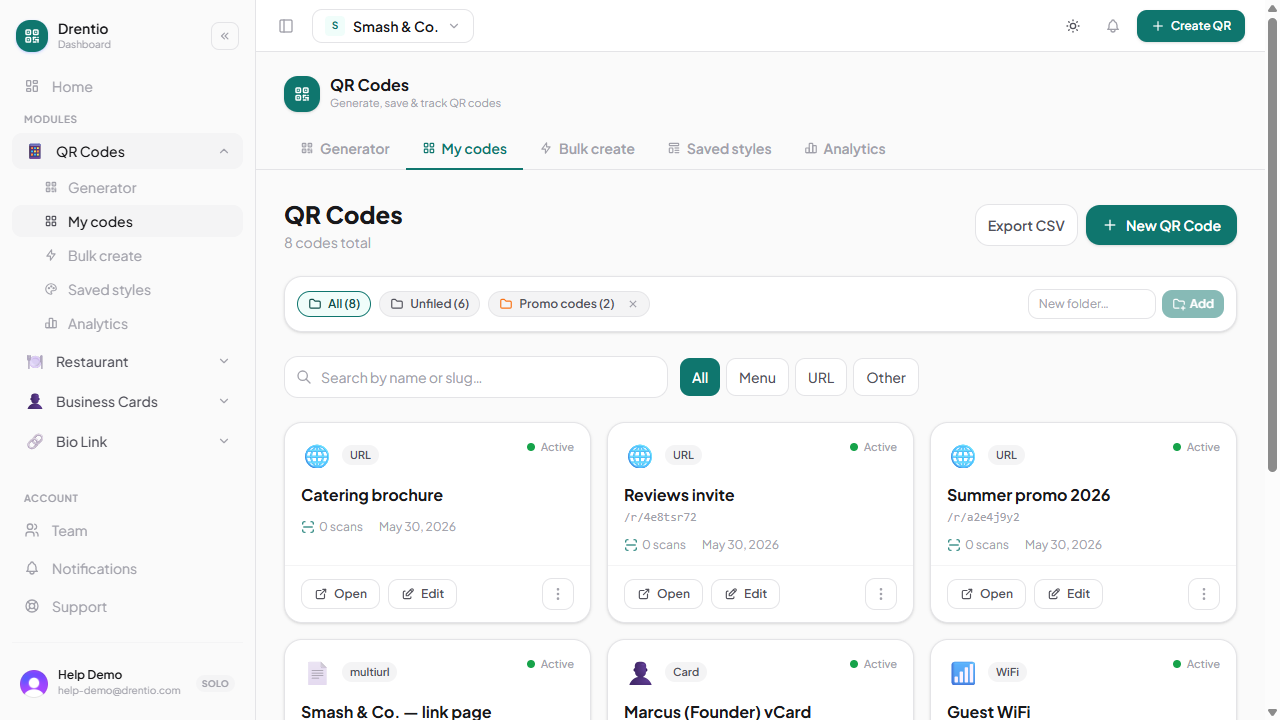Select the Unfiled (6) folder chip
Screen dimensions: 1280x720
coord(429,304)
